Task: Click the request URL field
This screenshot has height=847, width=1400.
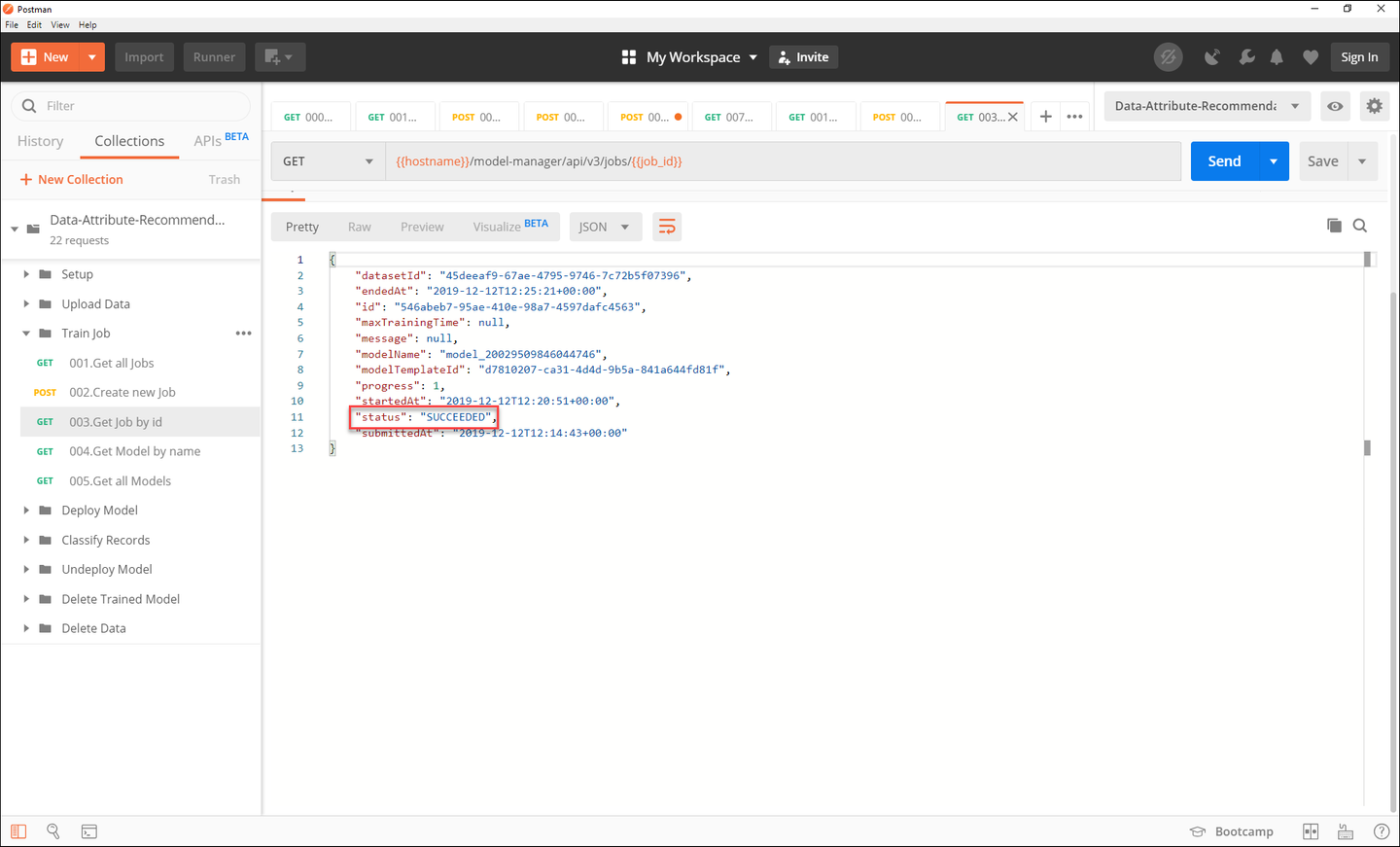Action: 783,161
